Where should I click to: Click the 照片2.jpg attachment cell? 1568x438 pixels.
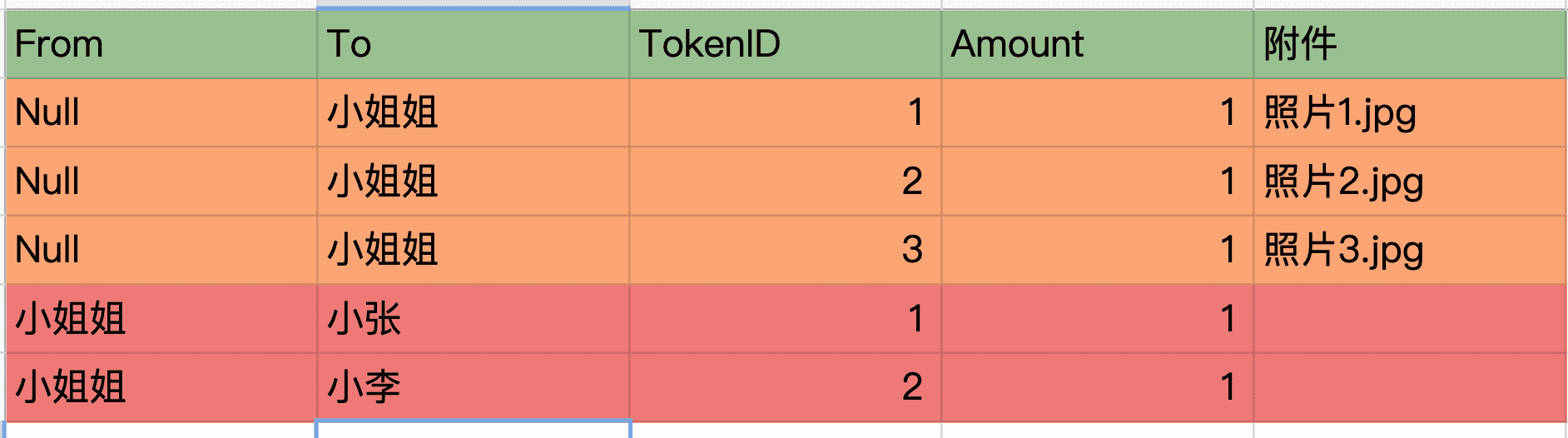1410,182
